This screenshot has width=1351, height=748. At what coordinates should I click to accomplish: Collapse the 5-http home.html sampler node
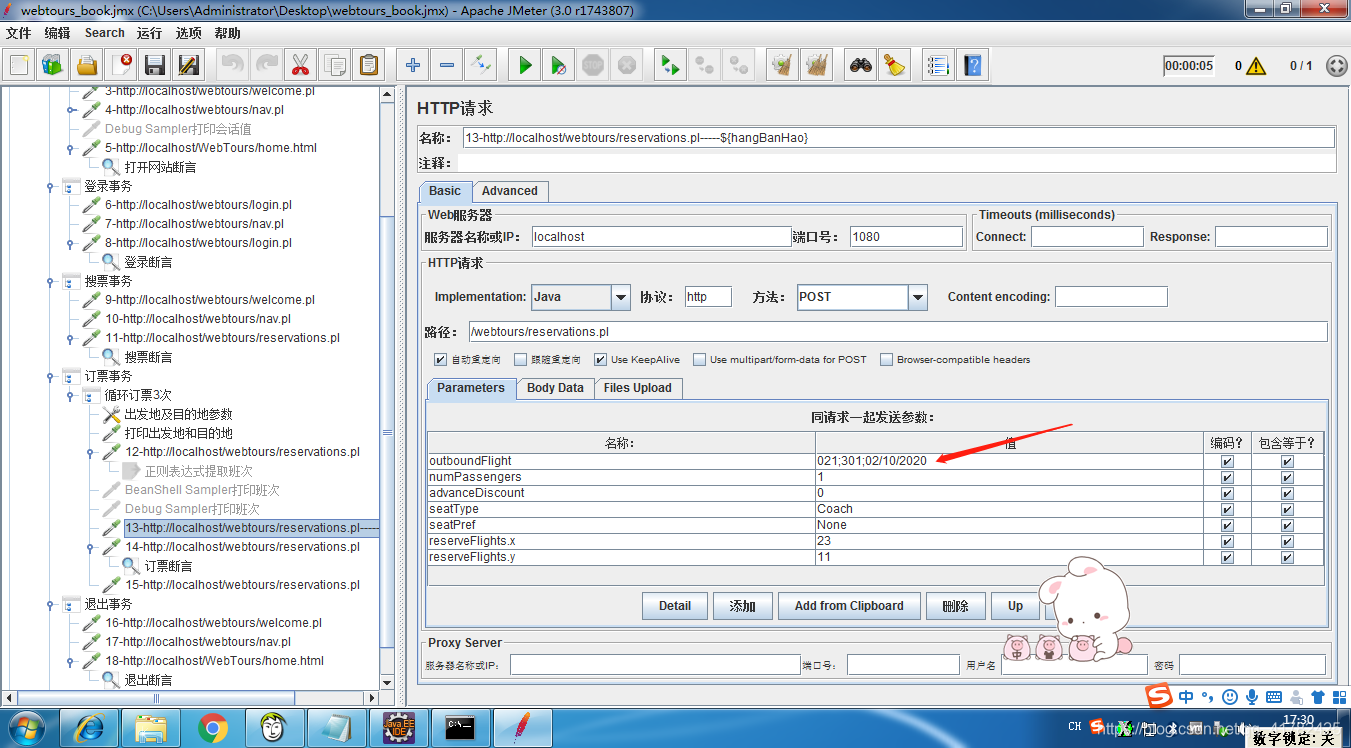[x=70, y=149]
